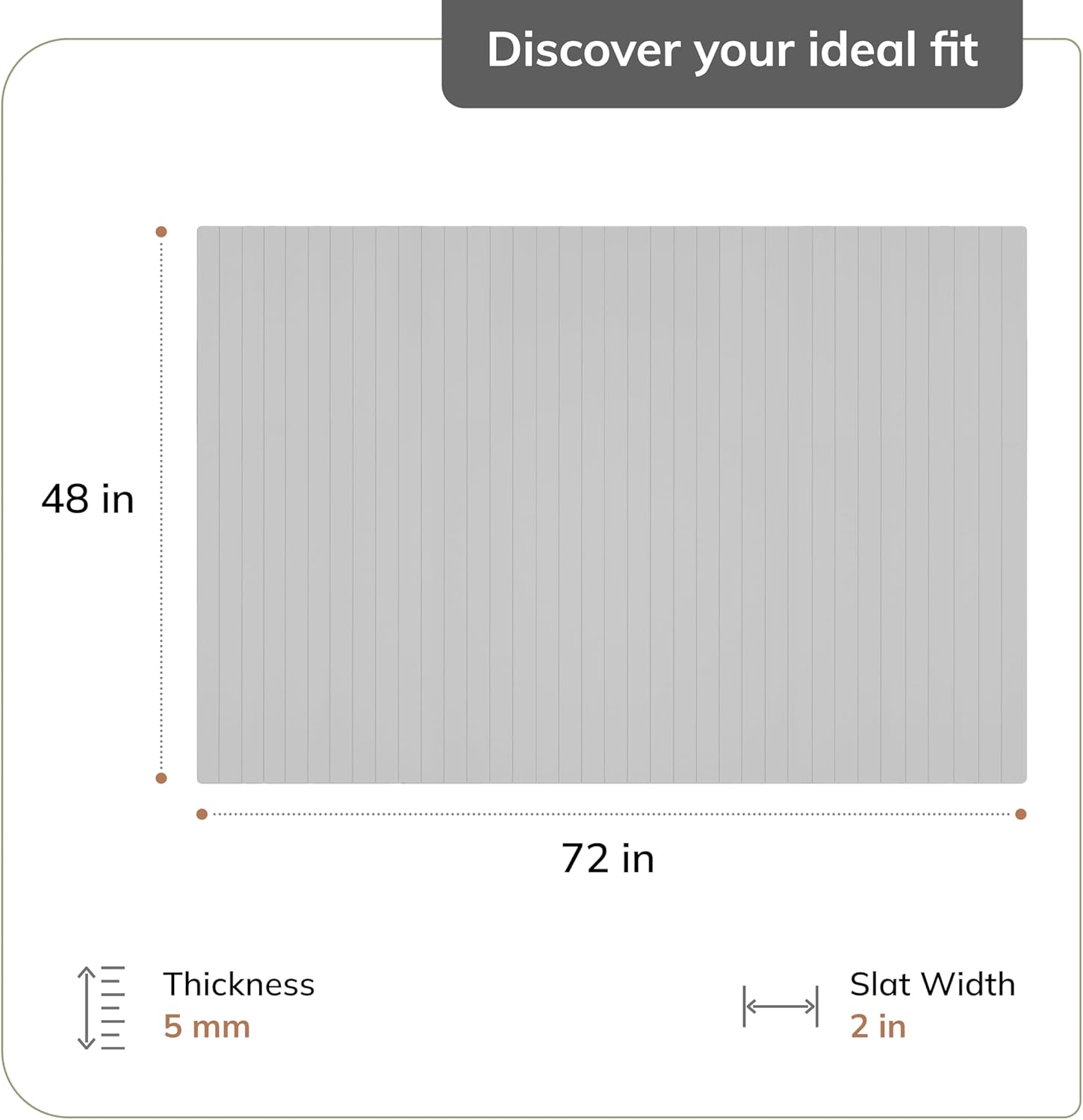Click the center of the gray slat panel
1083x1120 pixels.
point(612,505)
